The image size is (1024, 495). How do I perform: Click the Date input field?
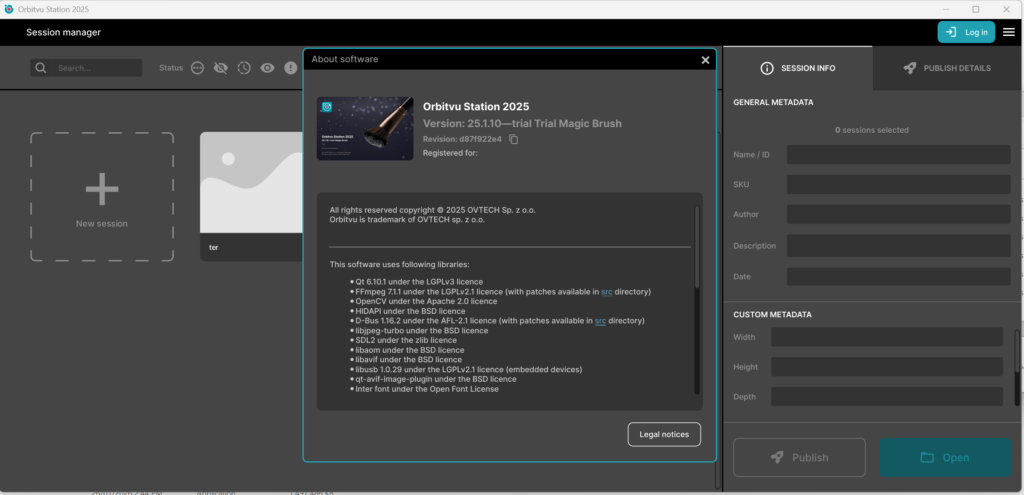click(x=898, y=276)
